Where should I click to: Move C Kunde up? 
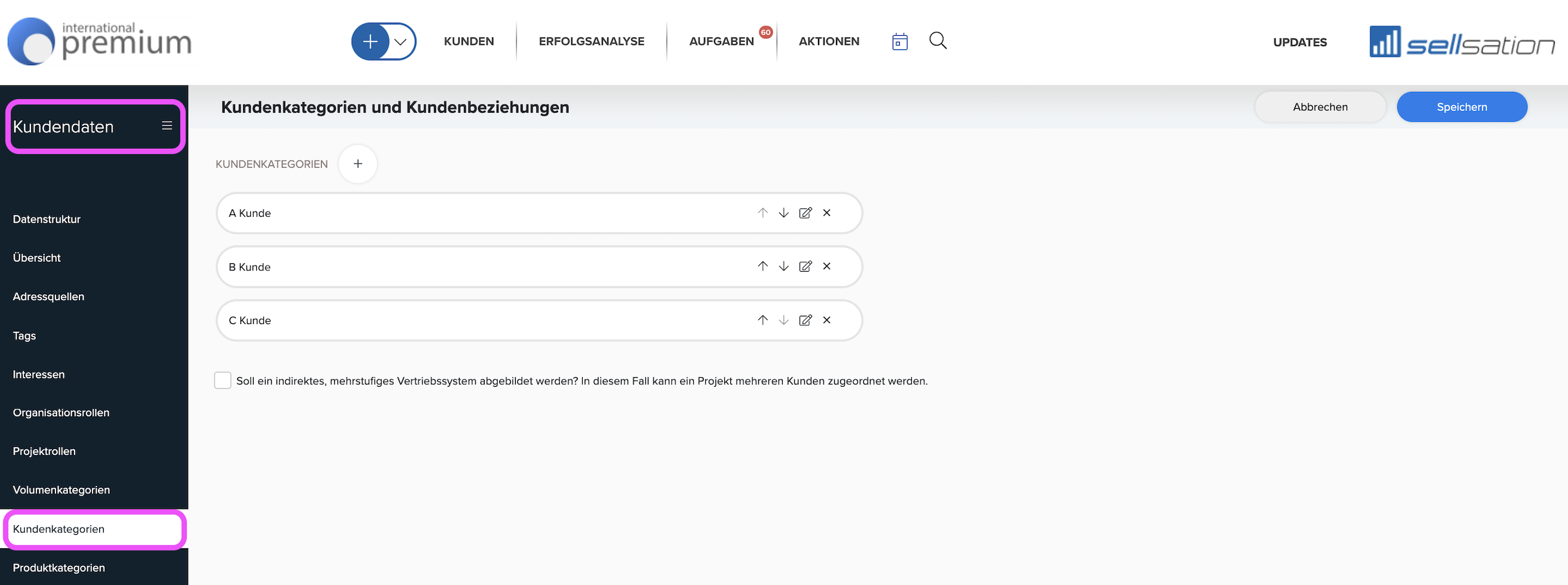click(763, 319)
